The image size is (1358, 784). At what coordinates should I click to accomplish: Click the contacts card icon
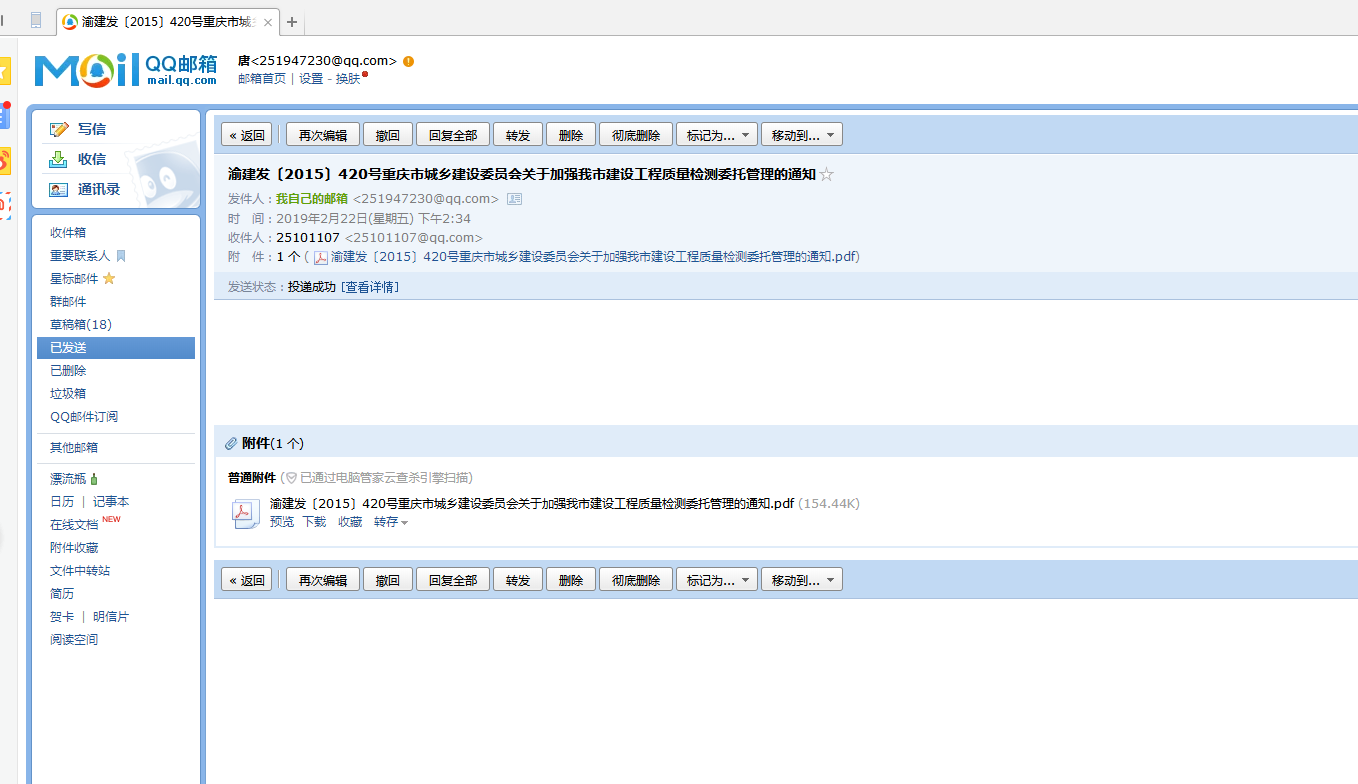[59, 189]
